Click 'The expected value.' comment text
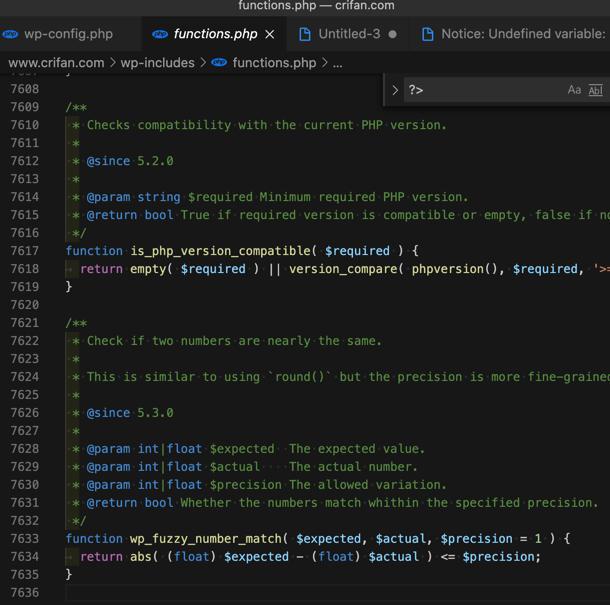The height and width of the screenshot is (605, 610). (x=356, y=449)
